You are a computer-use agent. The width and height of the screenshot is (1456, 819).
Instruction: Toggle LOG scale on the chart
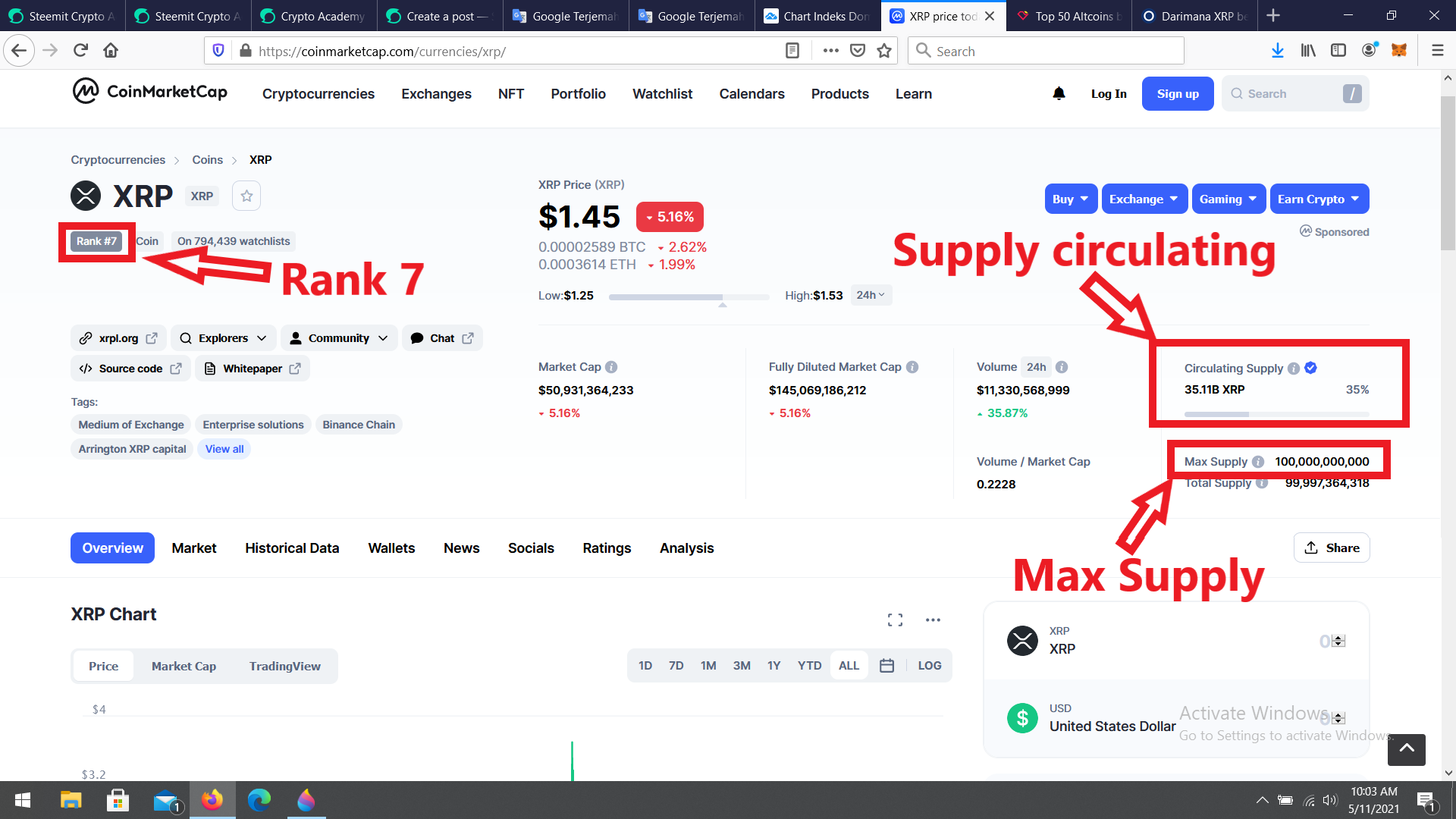click(x=930, y=666)
